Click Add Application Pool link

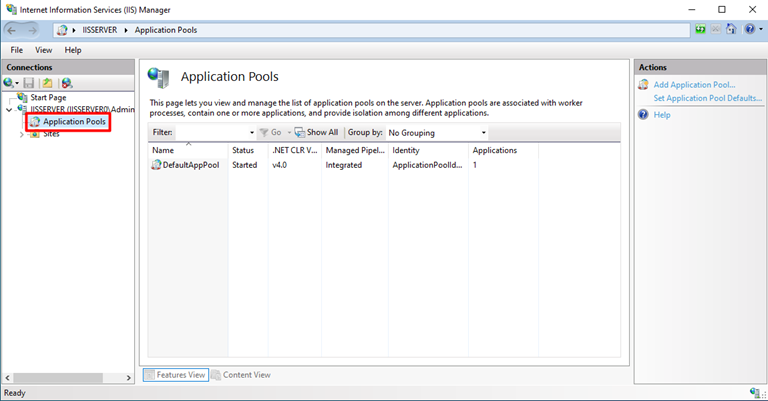pyautogui.click(x=694, y=85)
